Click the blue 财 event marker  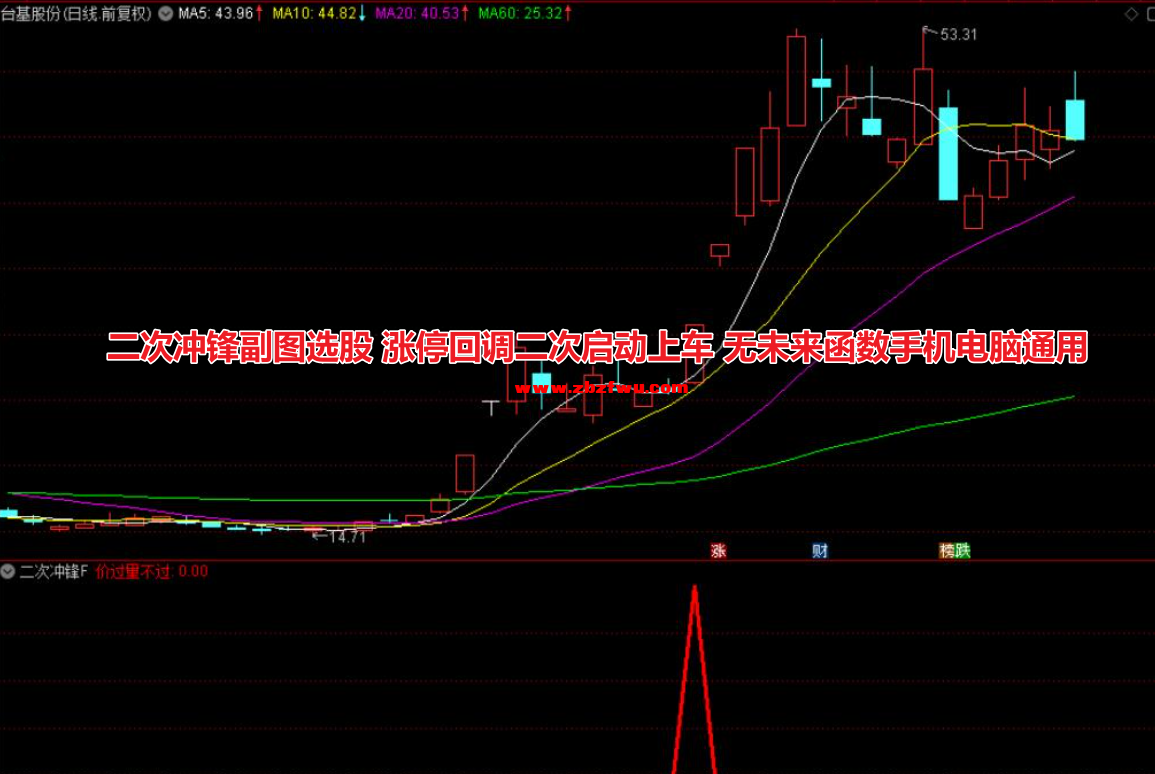tap(820, 550)
